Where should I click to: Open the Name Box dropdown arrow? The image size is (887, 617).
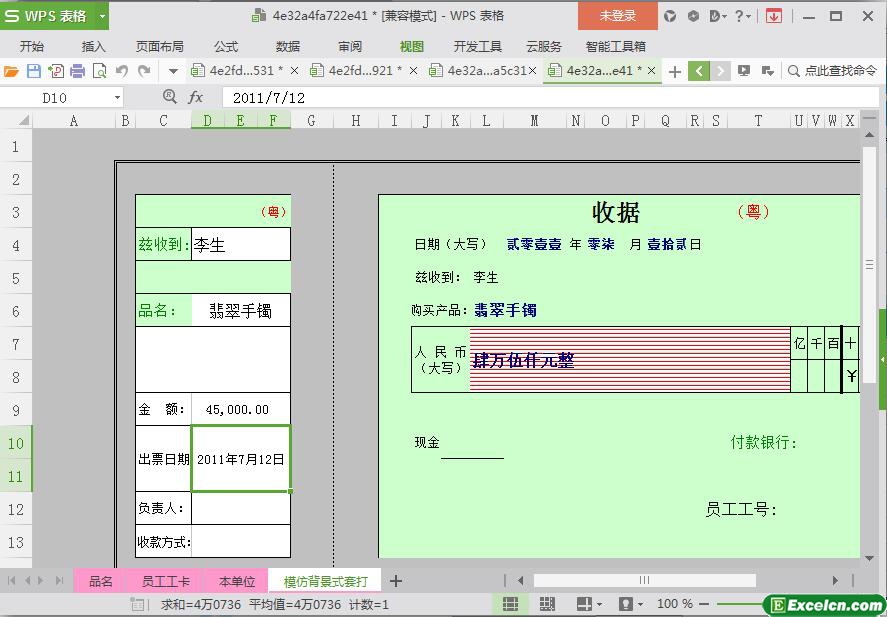tap(117, 98)
